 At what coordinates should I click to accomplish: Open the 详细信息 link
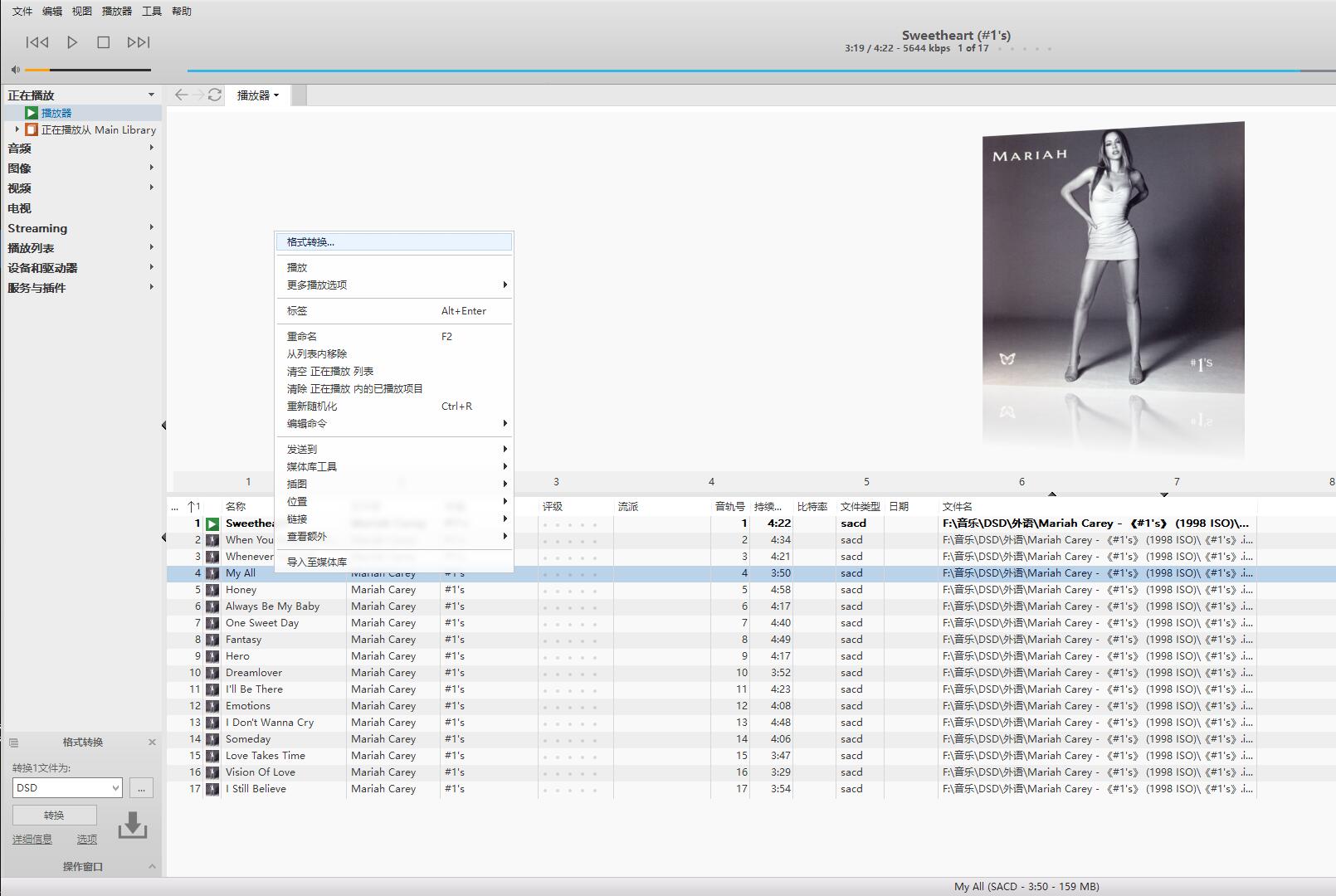click(x=32, y=839)
